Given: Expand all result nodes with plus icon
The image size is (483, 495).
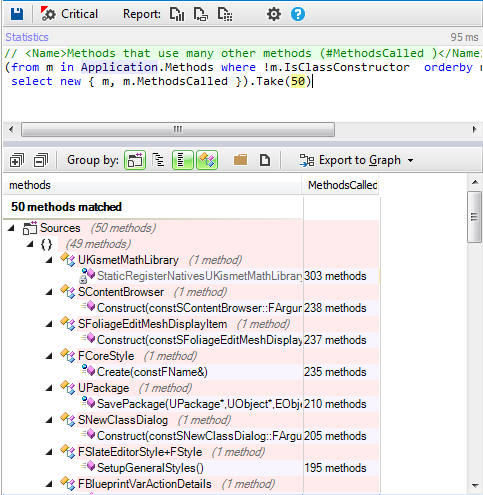Looking at the screenshot, I should tap(17, 160).
